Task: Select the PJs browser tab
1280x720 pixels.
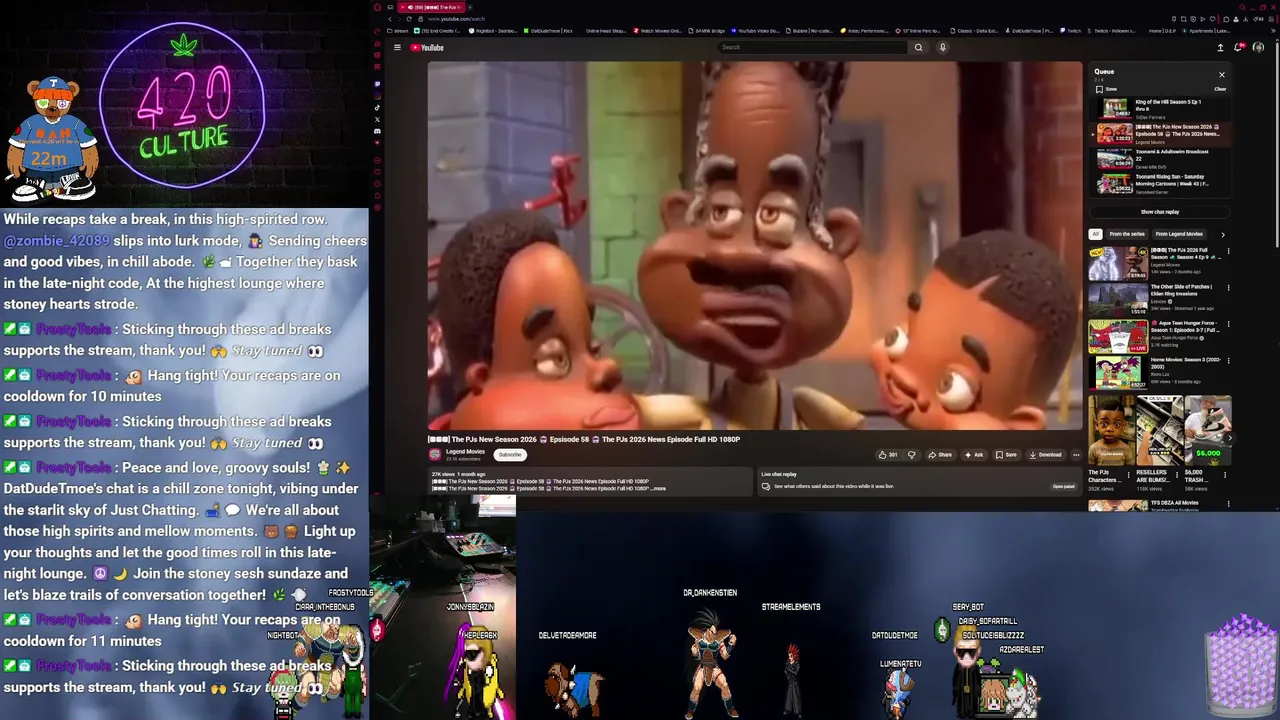Action: 430,7
